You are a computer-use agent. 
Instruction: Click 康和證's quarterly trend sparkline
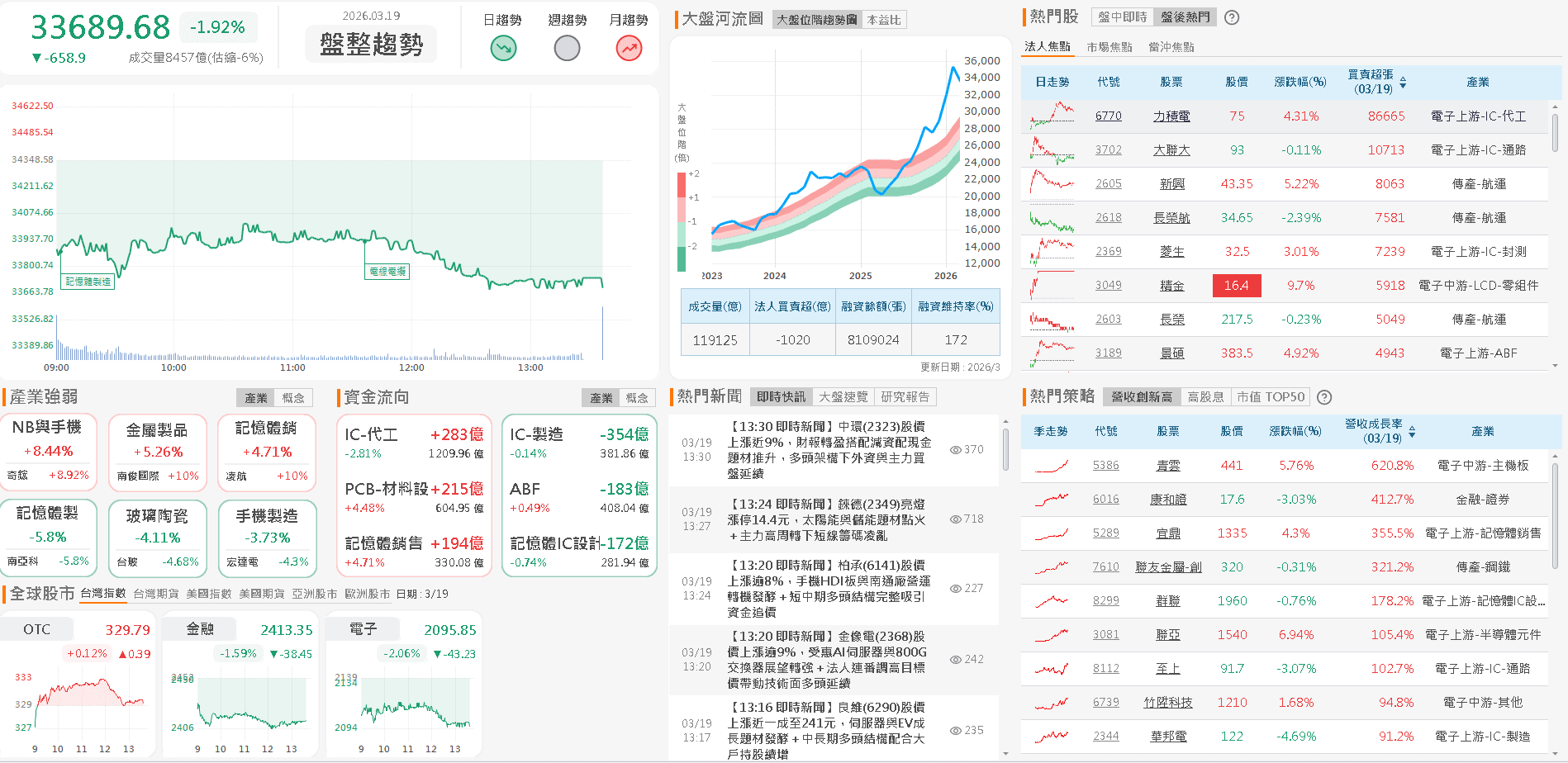point(1051,499)
